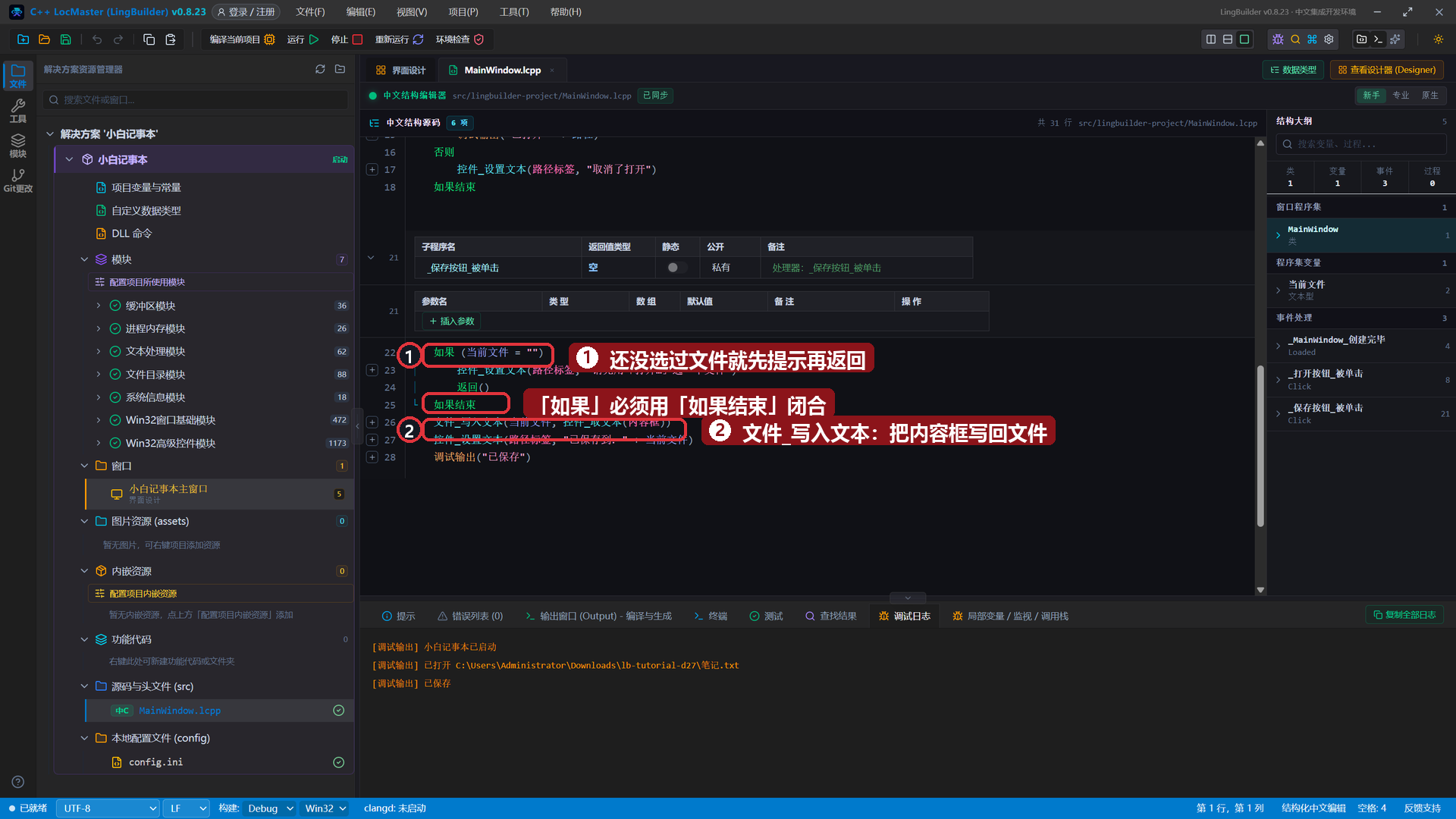The width and height of the screenshot is (1456, 819).
Task: Click the 搜索文件或窗口 search field
Action: pyautogui.click(x=197, y=99)
